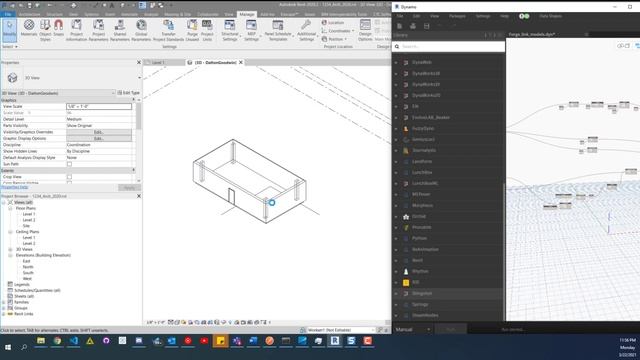This screenshot has height=360, width=640.
Task: Expand the Families node in Project Browser
Action: (x=4, y=302)
